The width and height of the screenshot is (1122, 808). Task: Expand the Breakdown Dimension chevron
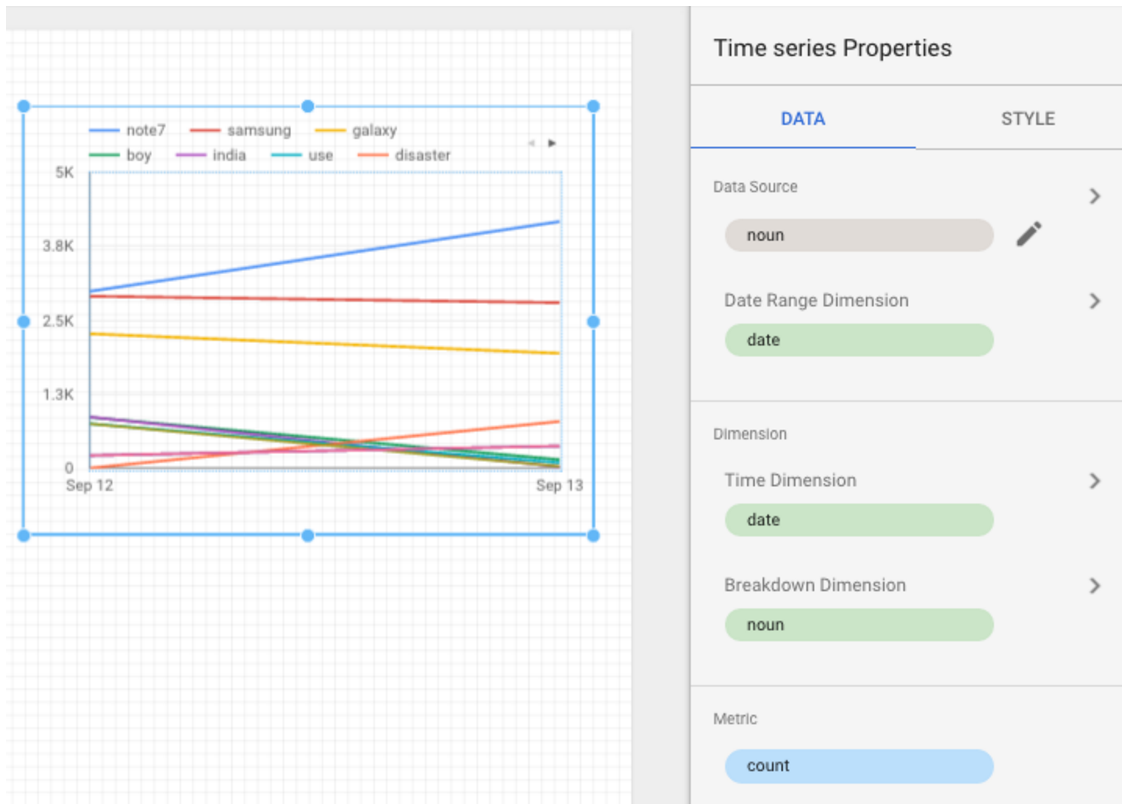pos(1094,585)
